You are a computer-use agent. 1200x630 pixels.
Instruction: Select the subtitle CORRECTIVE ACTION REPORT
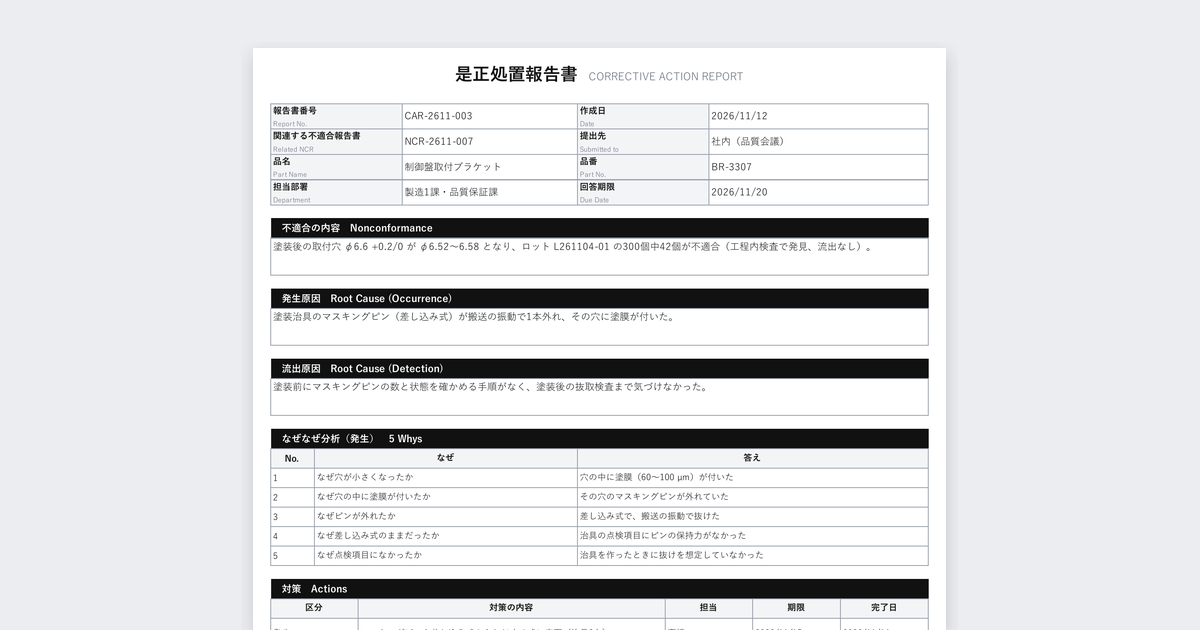(666, 76)
